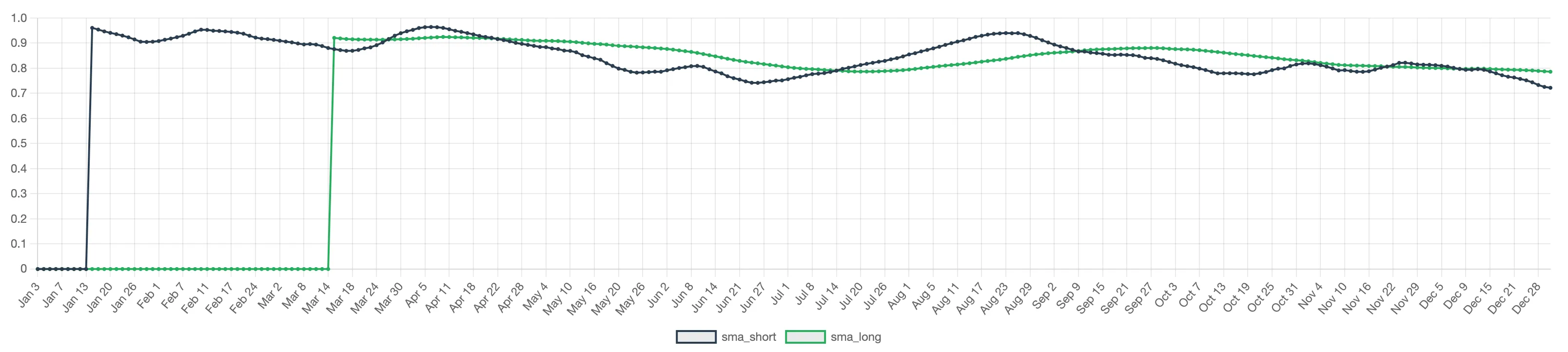The width and height of the screenshot is (1568, 352).
Task: Click the Jul 1 x-axis label
Action: (779, 294)
